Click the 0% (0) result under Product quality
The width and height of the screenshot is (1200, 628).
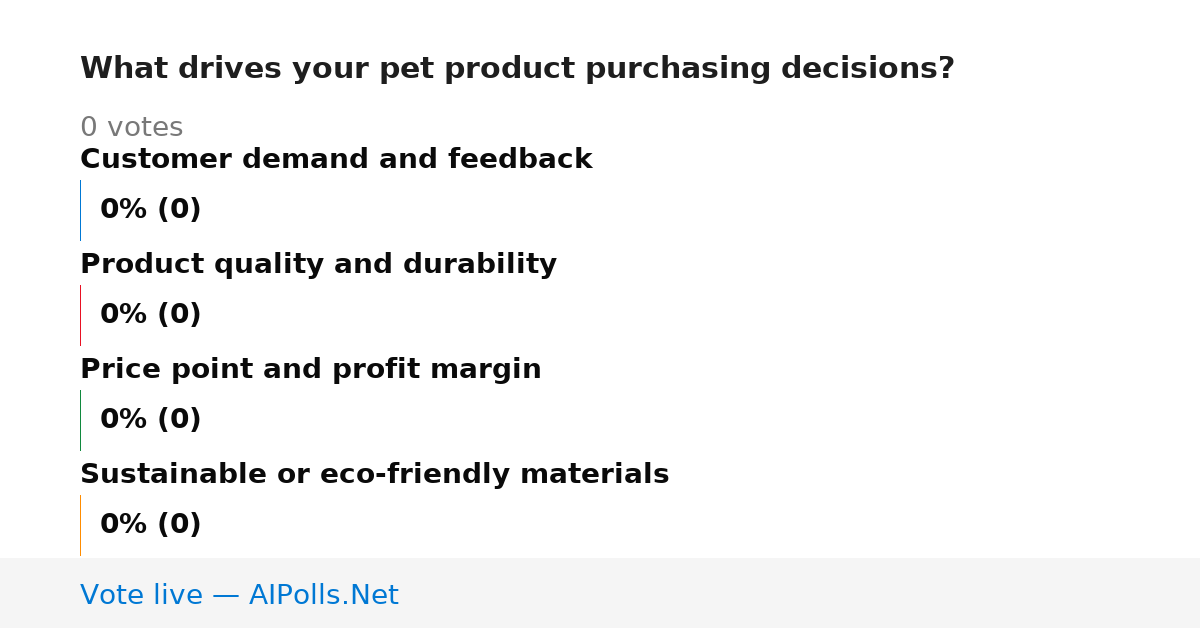pos(150,315)
